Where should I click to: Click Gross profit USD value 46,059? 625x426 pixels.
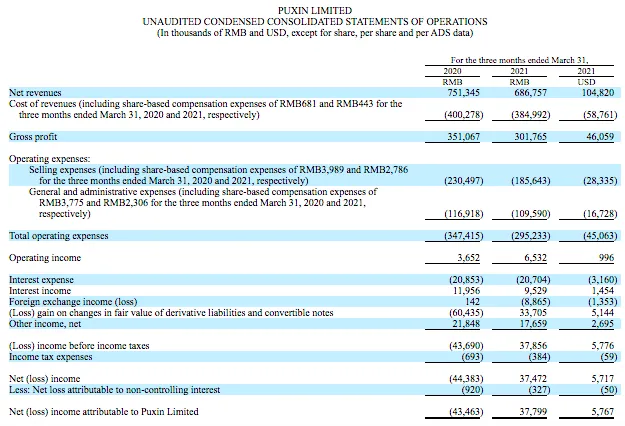pyautogui.click(x=601, y=137)
